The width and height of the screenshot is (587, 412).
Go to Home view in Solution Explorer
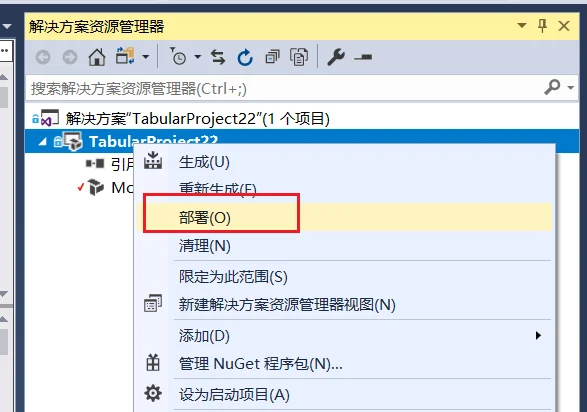[x=97, y=57]
